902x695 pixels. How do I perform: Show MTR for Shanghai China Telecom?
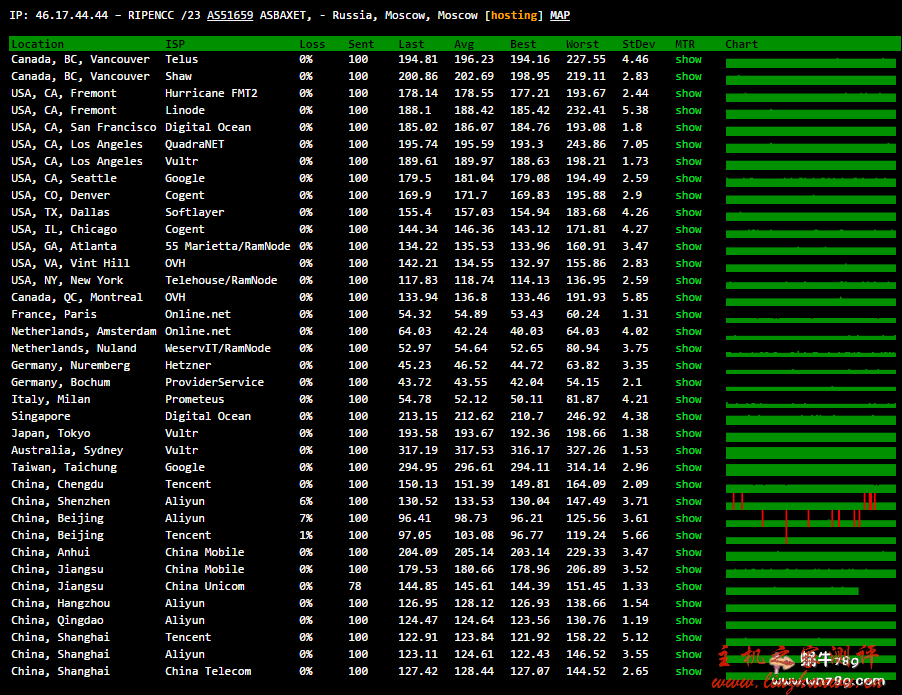[x=688, y=671]
